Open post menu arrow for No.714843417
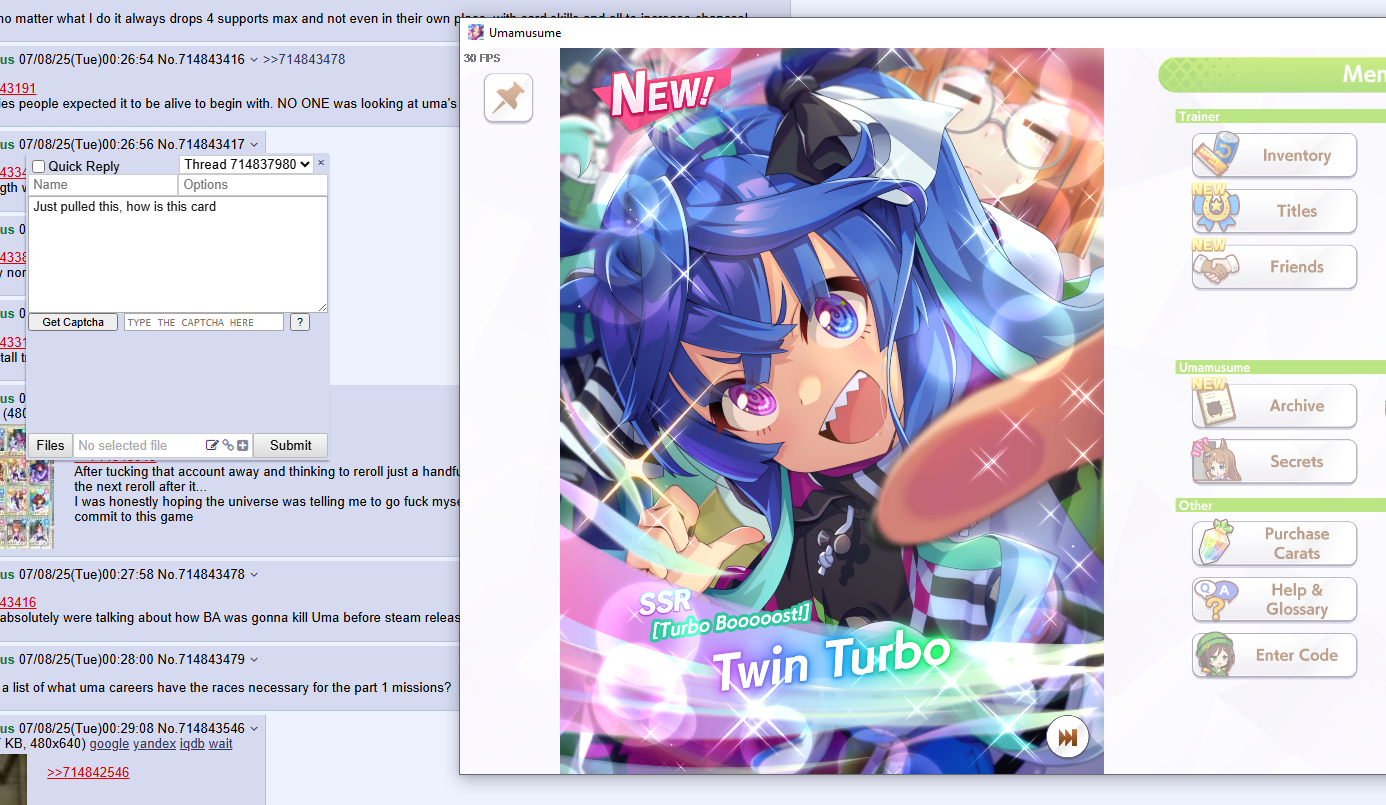The image size is (1386, 805). tap(254, 145)
